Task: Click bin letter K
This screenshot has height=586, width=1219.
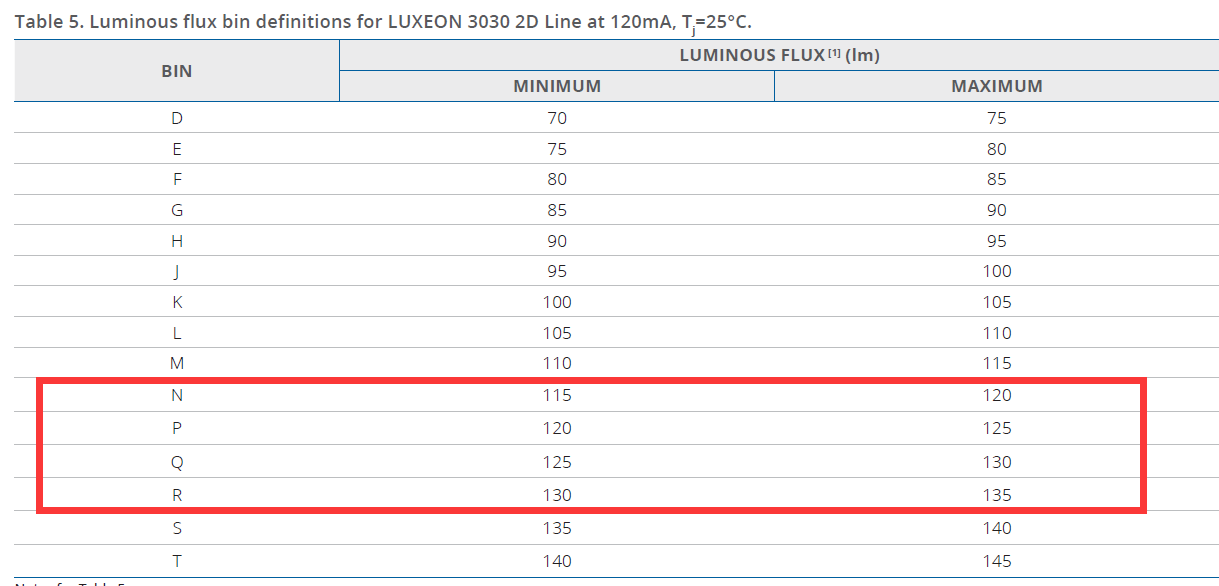Action: click(177, 302)
